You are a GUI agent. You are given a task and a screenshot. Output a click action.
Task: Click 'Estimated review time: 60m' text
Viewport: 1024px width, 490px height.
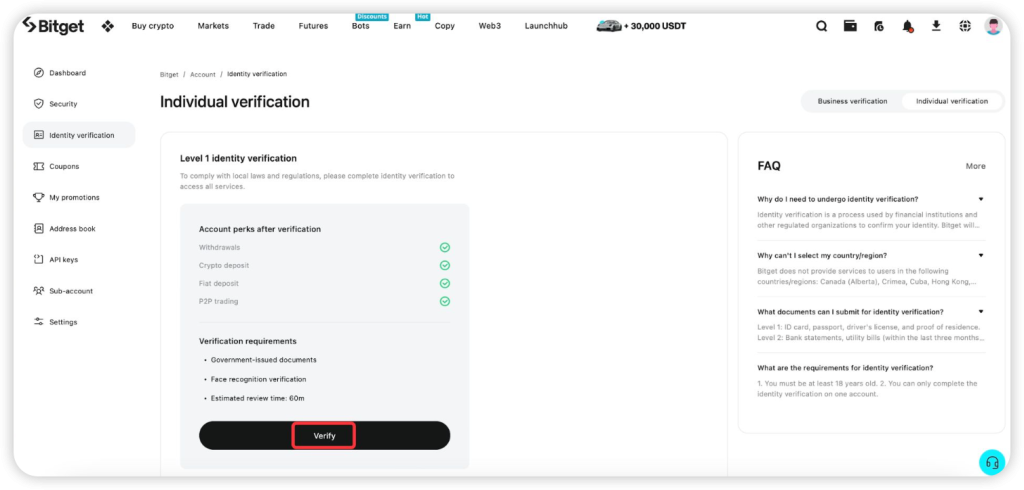coord(257,398)
